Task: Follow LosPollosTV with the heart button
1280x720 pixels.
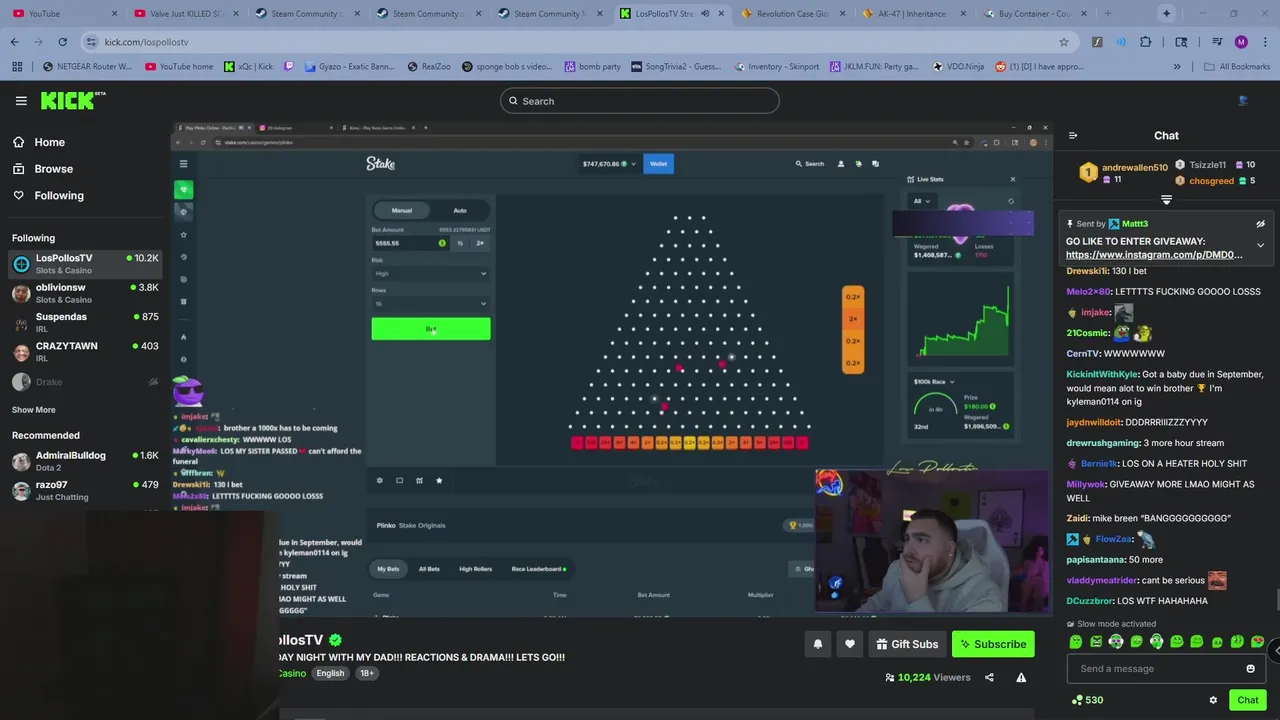Action: pyautogui.click(x=850, y=644)
